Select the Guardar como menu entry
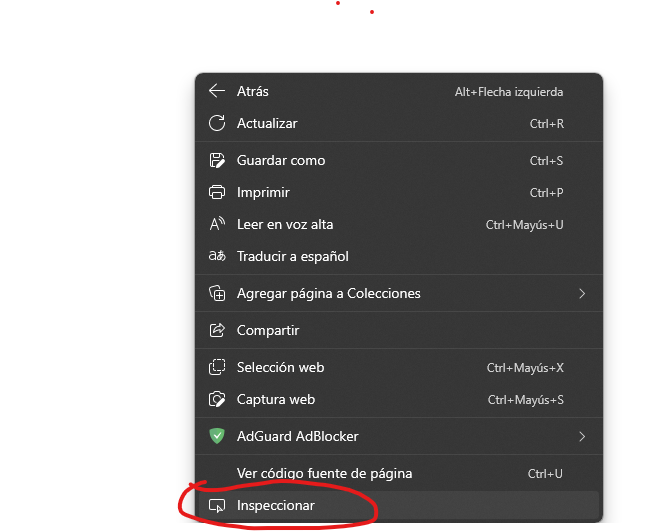The height and width of the screenshot is (531, 652). (399, 161)
